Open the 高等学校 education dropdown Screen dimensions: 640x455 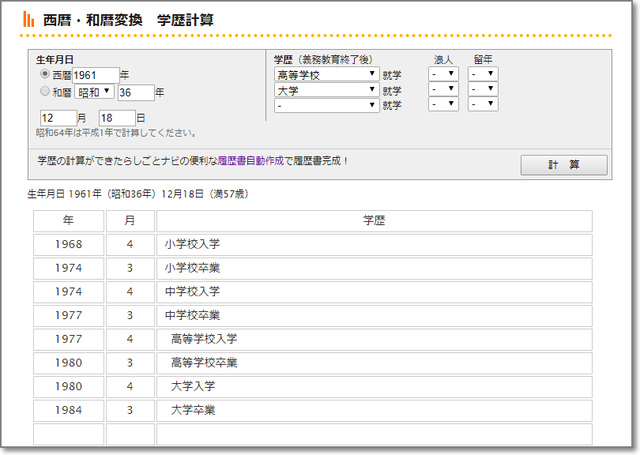click(x=325, y=74)
